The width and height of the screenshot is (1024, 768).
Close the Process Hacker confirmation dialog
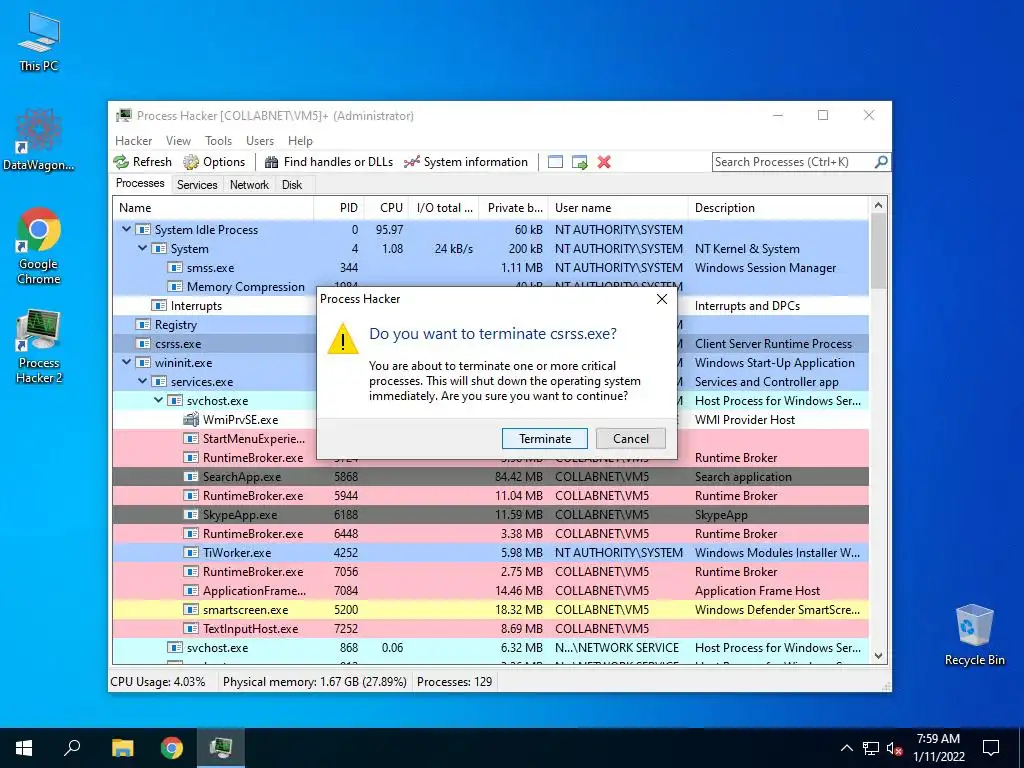(662, 299)
